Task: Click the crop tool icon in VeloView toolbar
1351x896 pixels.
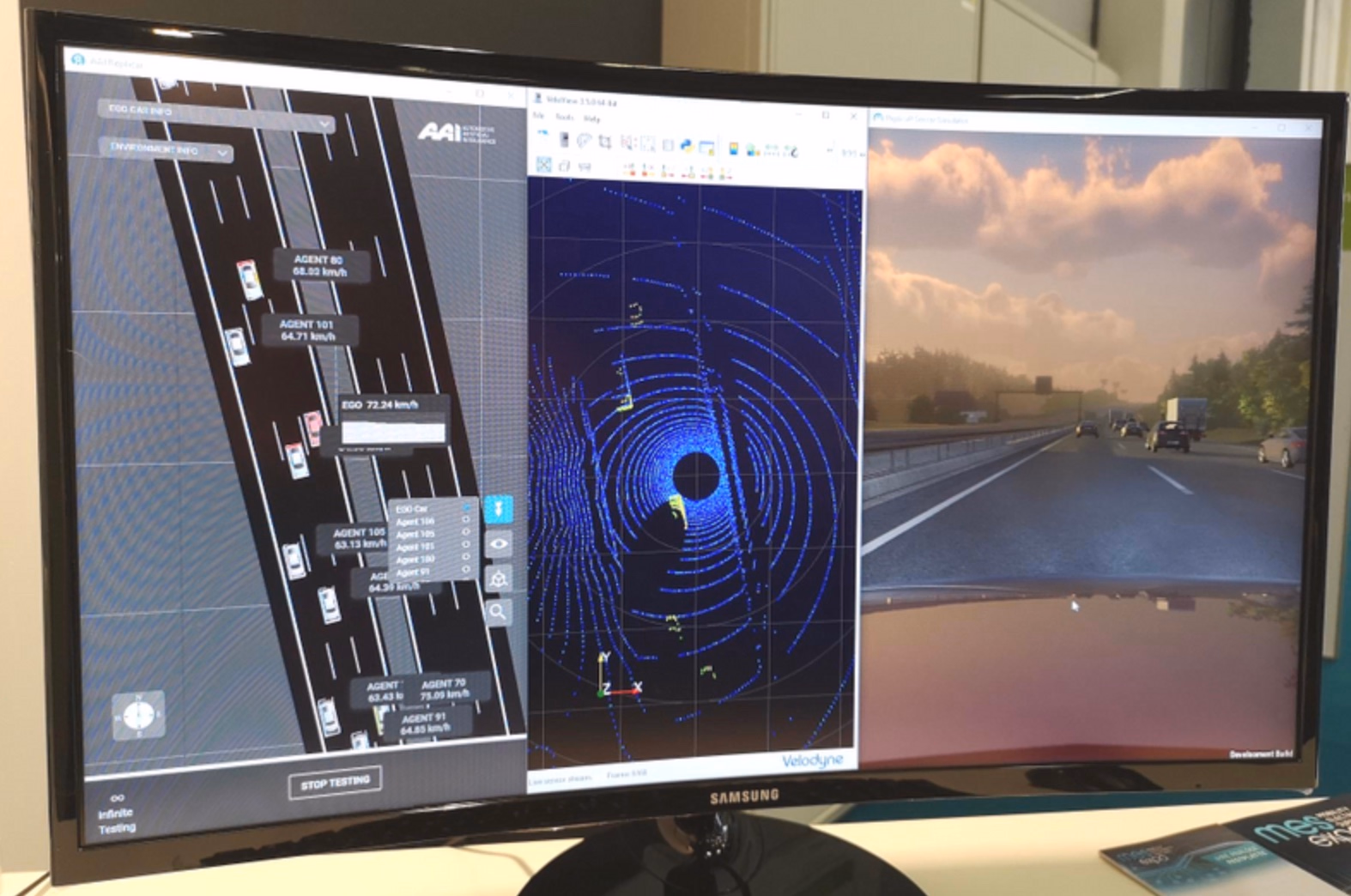Action: (604, 142)
